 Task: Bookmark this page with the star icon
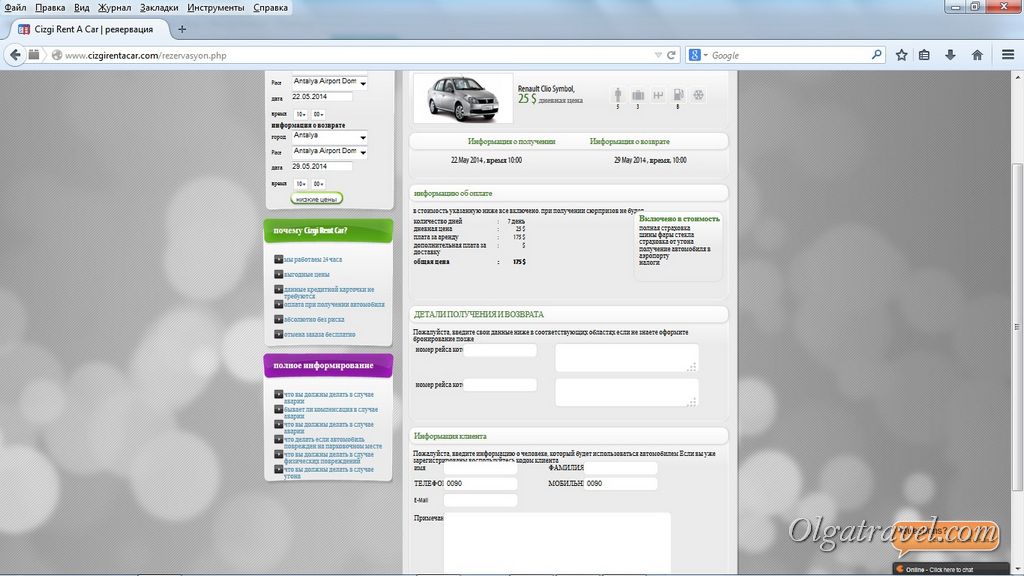(901, 55)
